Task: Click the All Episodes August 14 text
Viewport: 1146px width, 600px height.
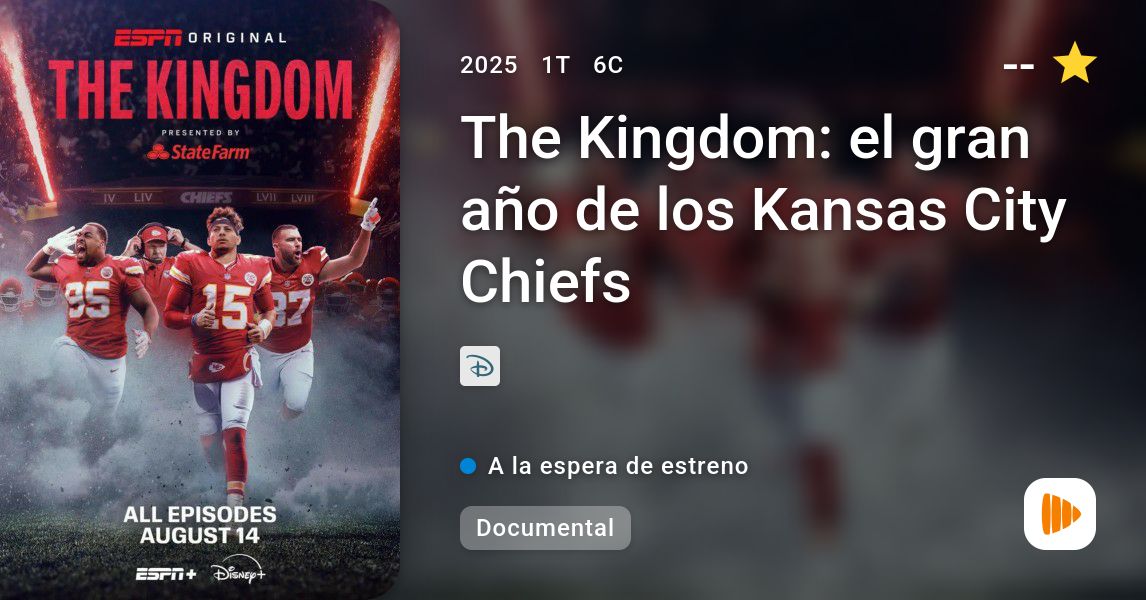Action: click(x=200, y=525)
